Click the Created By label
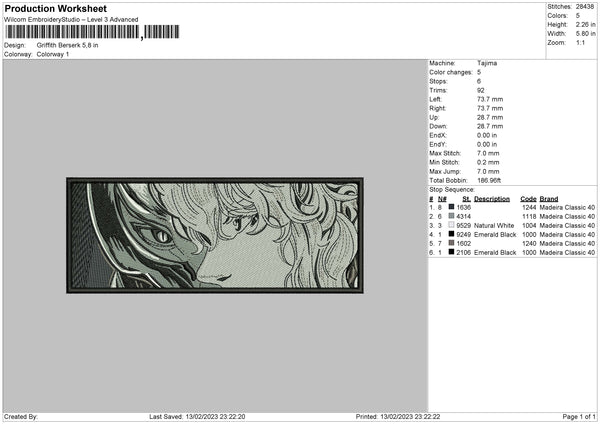Image resolution: width=600 pixels, height=424 pixels. 21,416
